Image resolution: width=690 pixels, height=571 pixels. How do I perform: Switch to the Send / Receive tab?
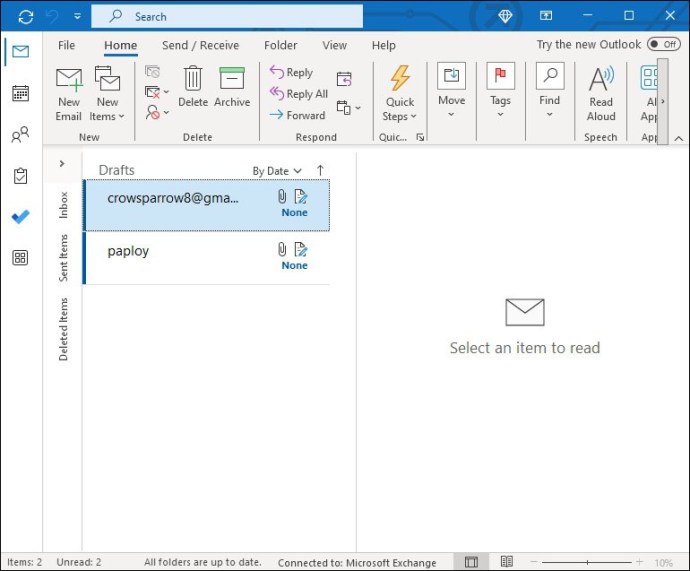coord(200,45)
